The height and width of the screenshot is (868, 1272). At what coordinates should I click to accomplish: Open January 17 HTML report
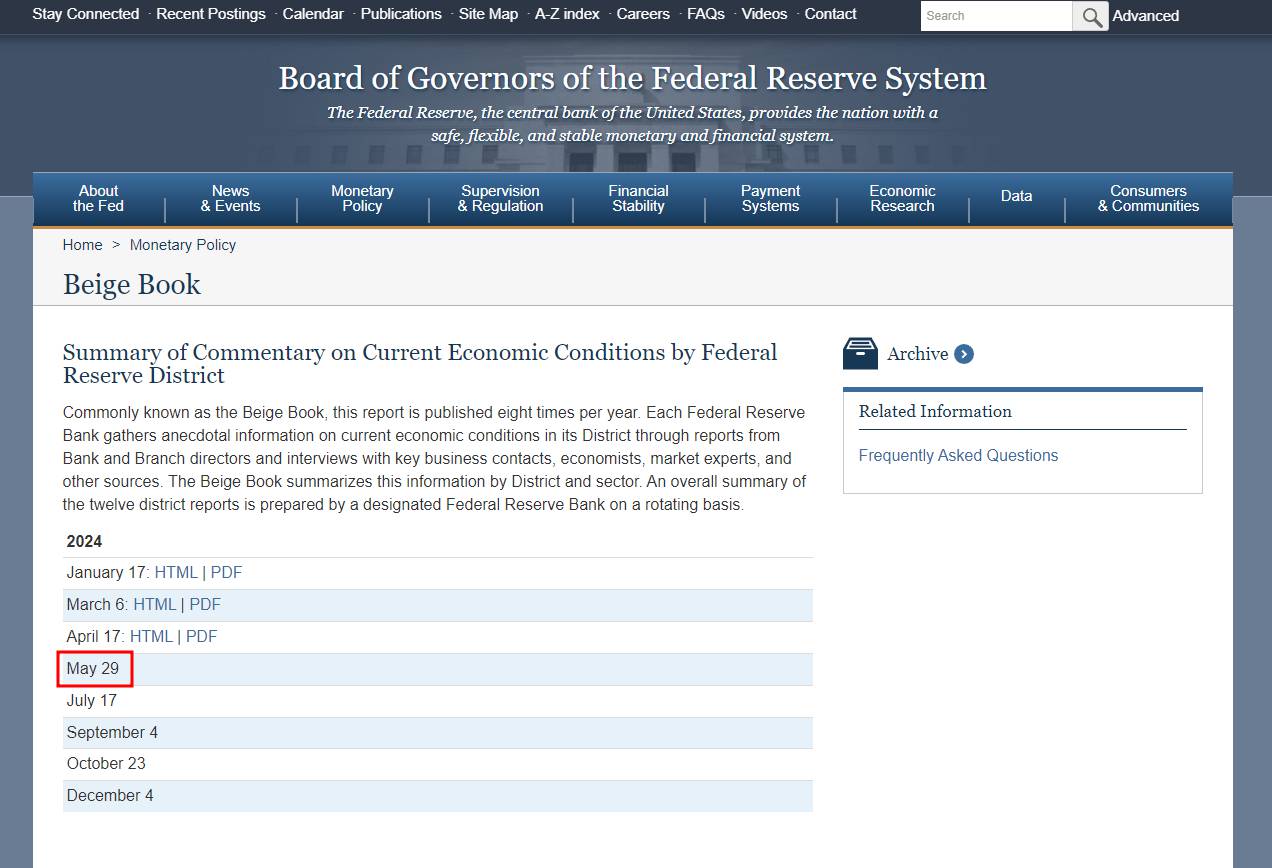[176, 573]
